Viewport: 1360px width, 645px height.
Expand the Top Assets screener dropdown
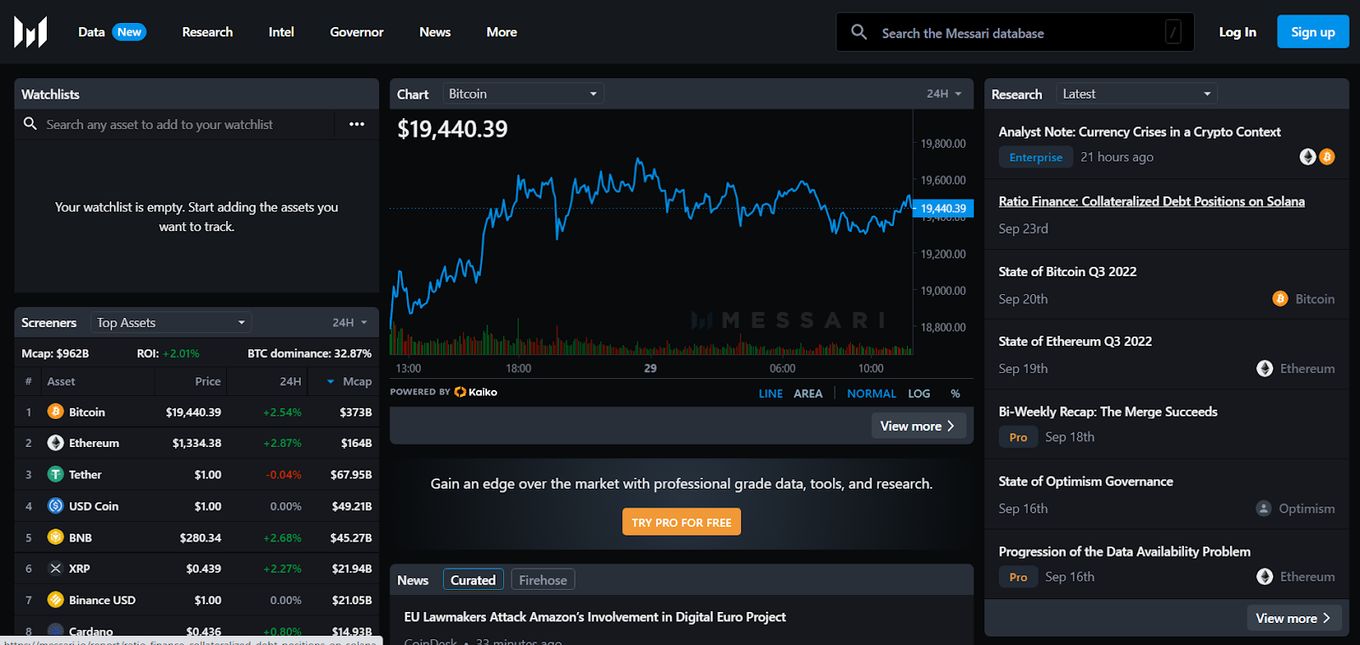(x=170, y=323)
